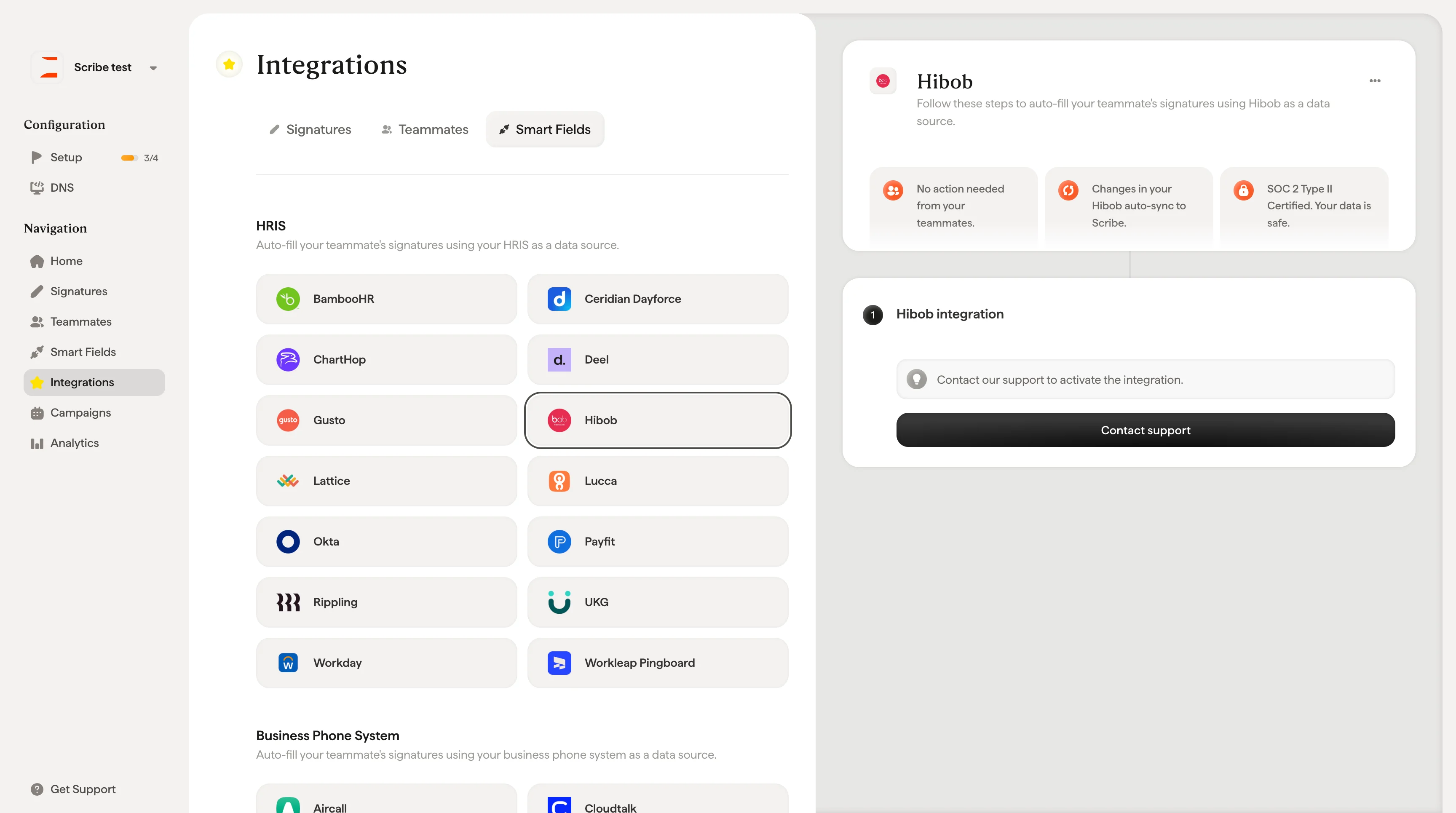The image size is (1456, 813).
Task: Select the Hibob integration card
Action: (658, 420)
